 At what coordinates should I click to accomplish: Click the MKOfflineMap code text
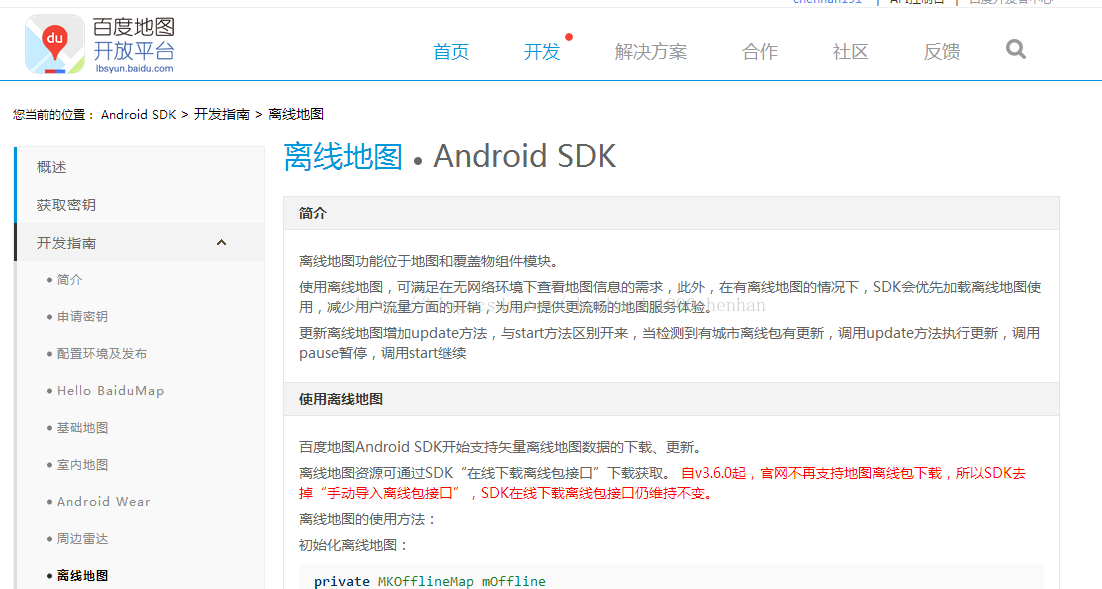point(425,581)
